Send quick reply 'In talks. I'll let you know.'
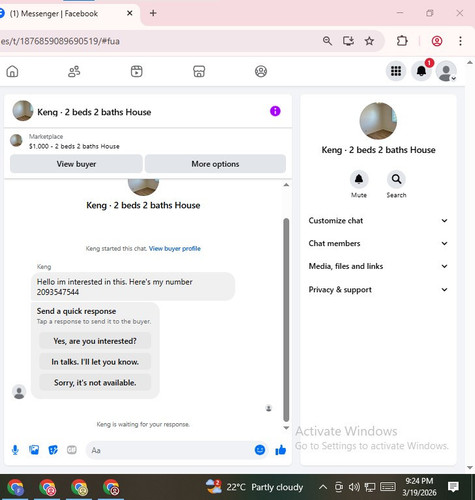The width and height of the screenshot is (475, 500). point(95,362)
